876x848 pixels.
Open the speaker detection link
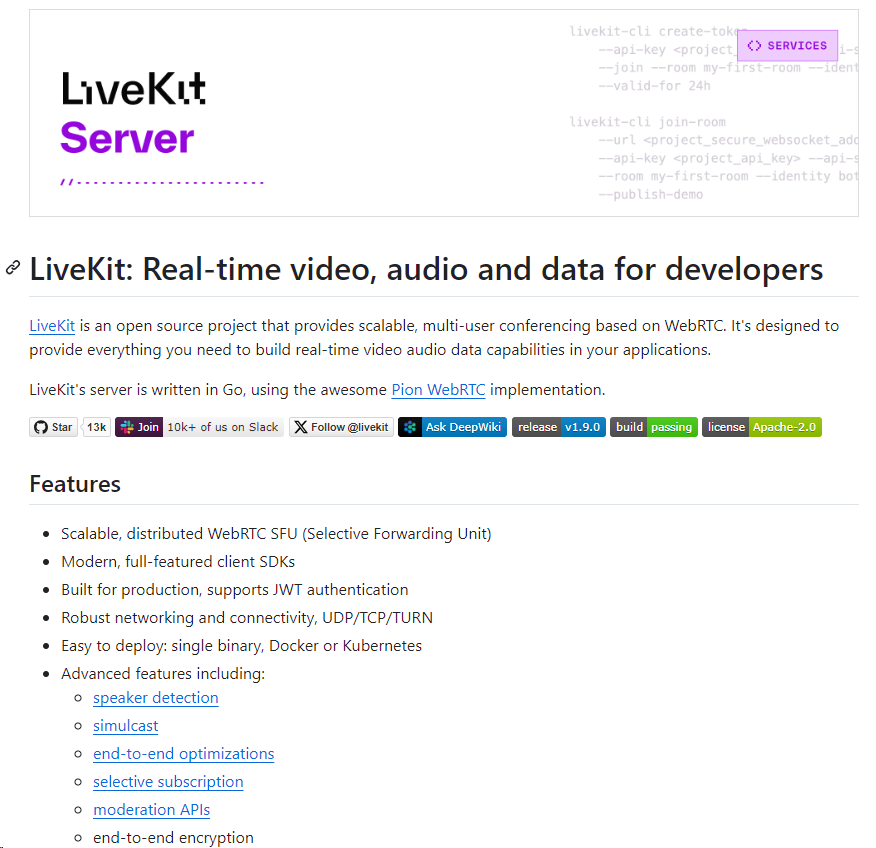155,698
